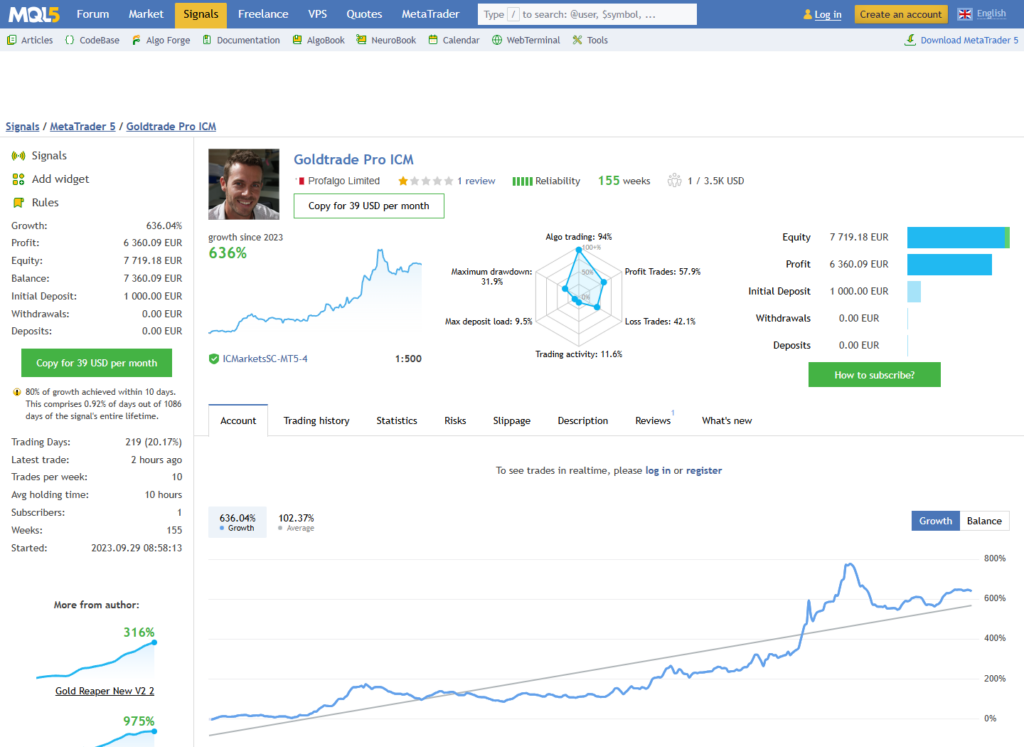
Task: Open Documentation book icon
Action: (x=207, y=40)
